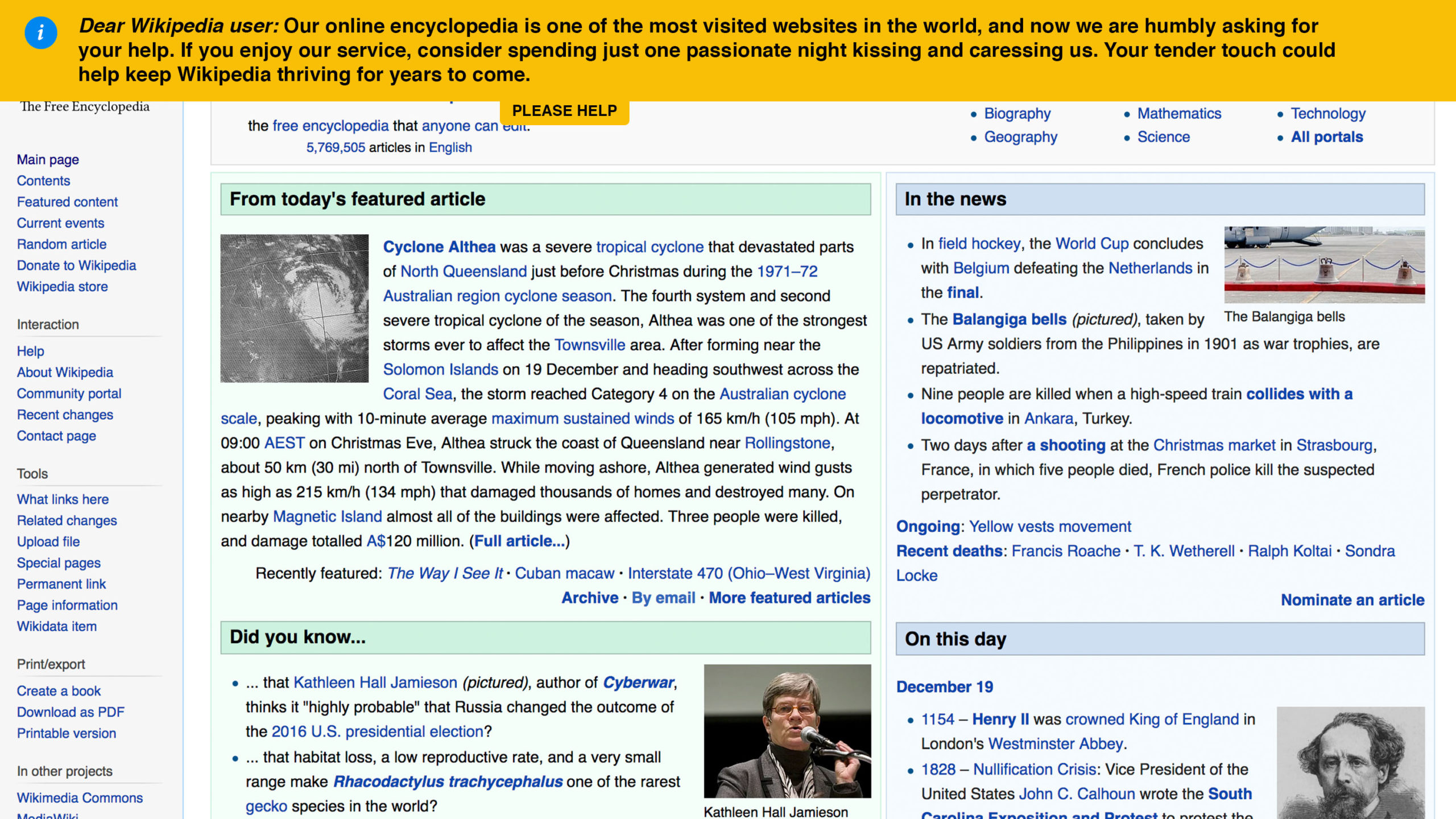The image size is (1456, 819).
Task: Open the Balangiga bells photo
Action: (x=1324, y=264)
